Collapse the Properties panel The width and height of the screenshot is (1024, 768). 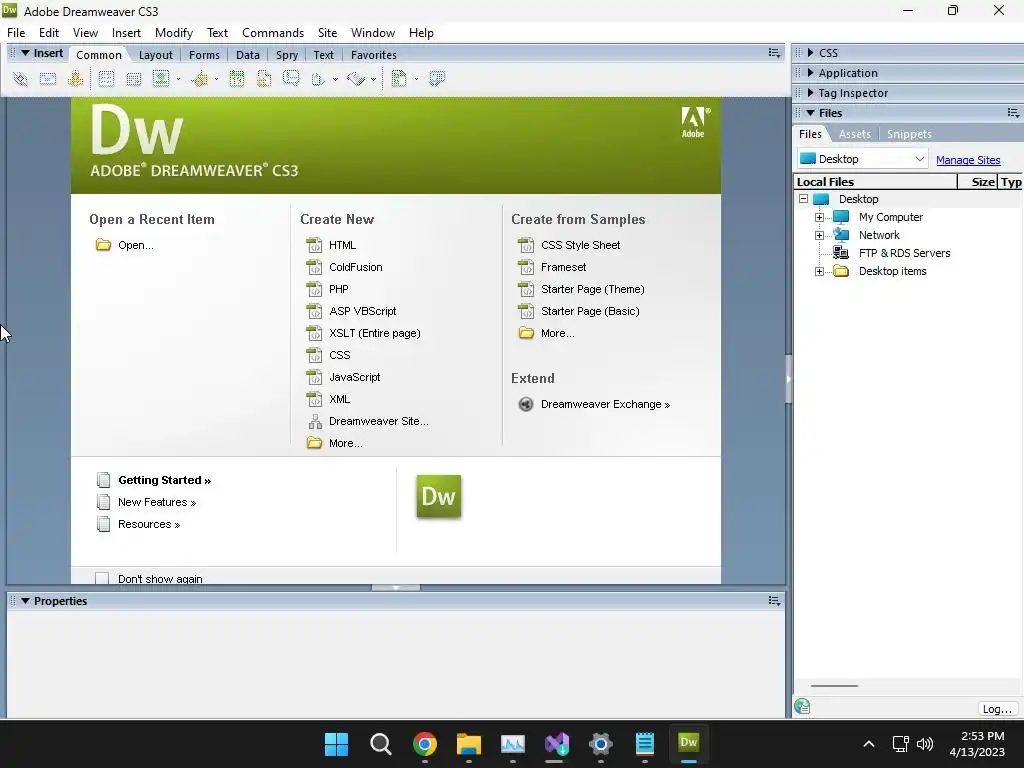[x=25, y=601]
